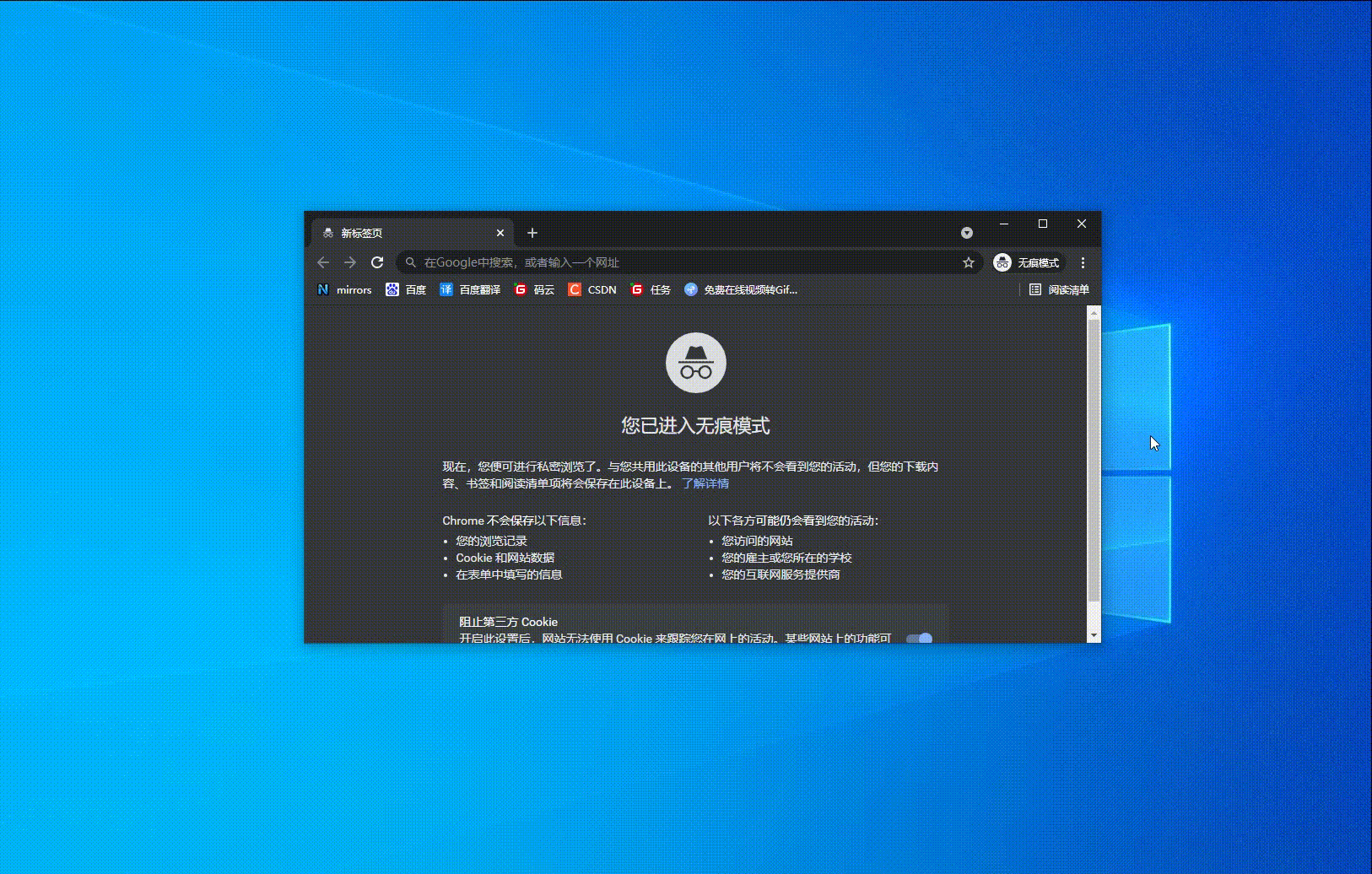Viewport: 1372px width, 874px height.
Task: Click the forward navigation arrow
Action: (350, 262)
